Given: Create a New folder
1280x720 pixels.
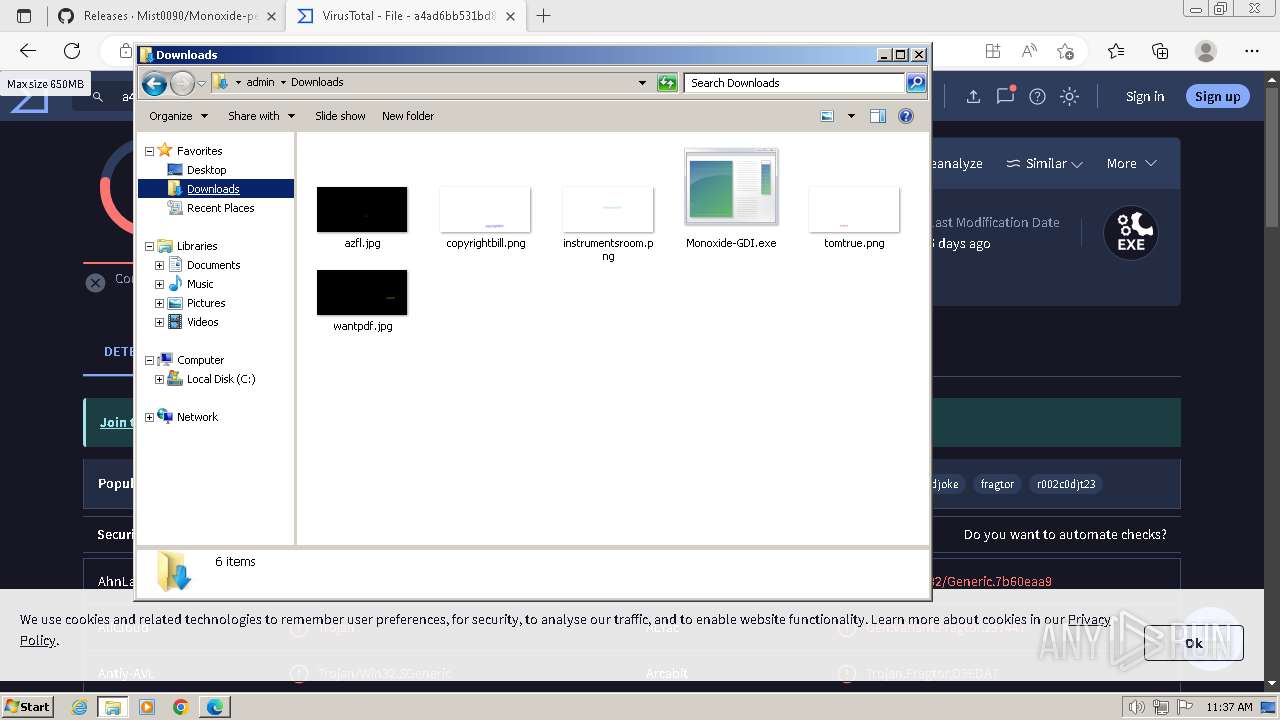Looking at the screenshot, I should [408, 116].
